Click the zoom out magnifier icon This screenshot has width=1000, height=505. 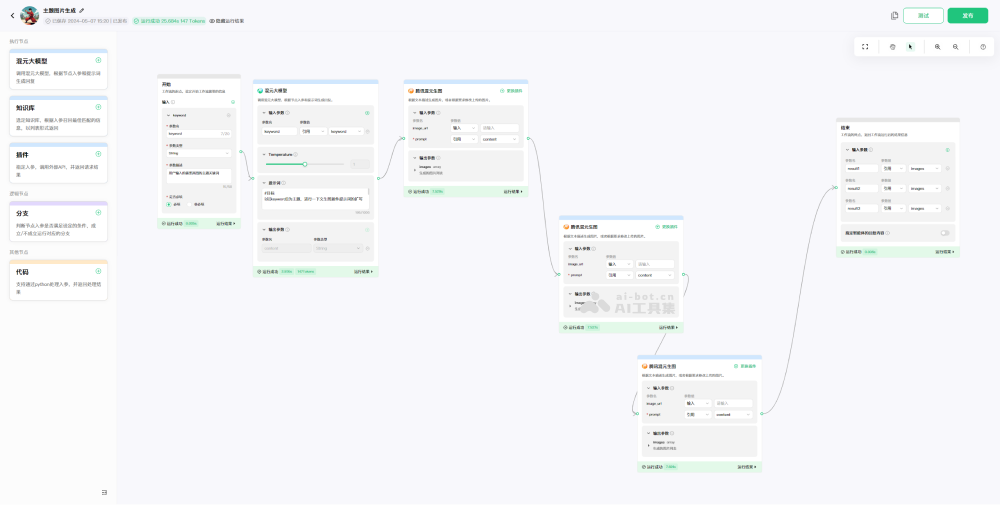[x=956, y=47]
